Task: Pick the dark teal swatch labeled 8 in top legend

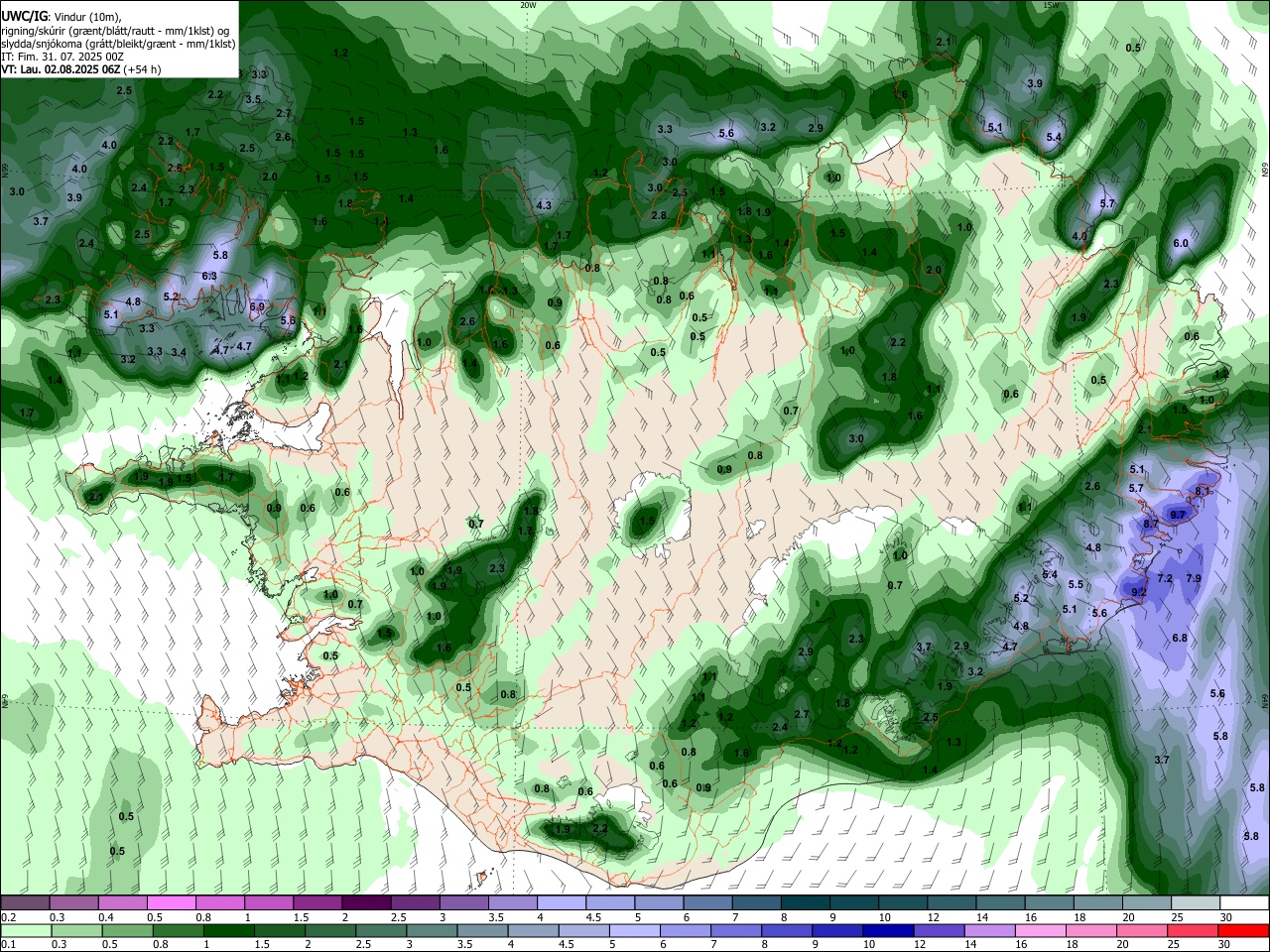Action: tap(805, 903)
